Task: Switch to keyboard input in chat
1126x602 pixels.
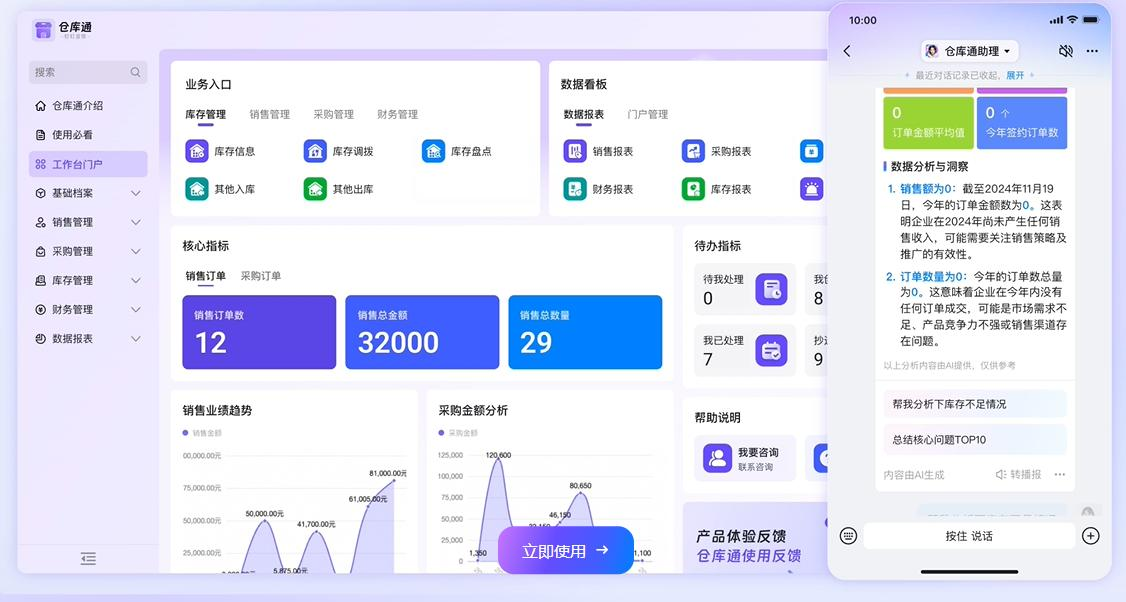Action: point(848,536)
